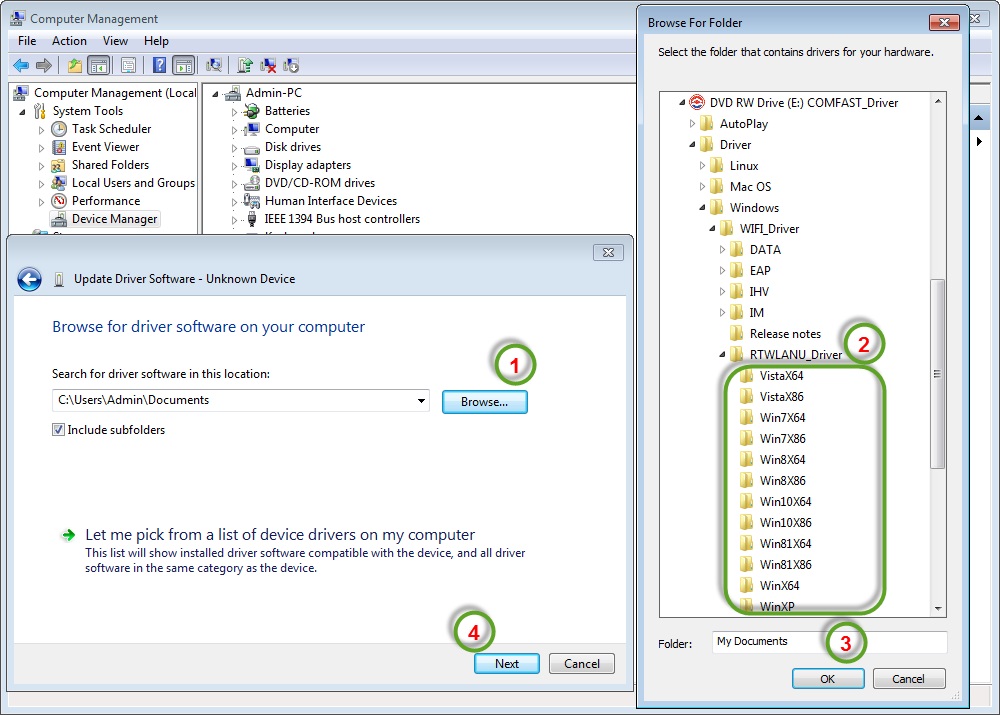Click the Uninstall device red X icon
This screenshot has width=1000, height=715.
(268, 66)
